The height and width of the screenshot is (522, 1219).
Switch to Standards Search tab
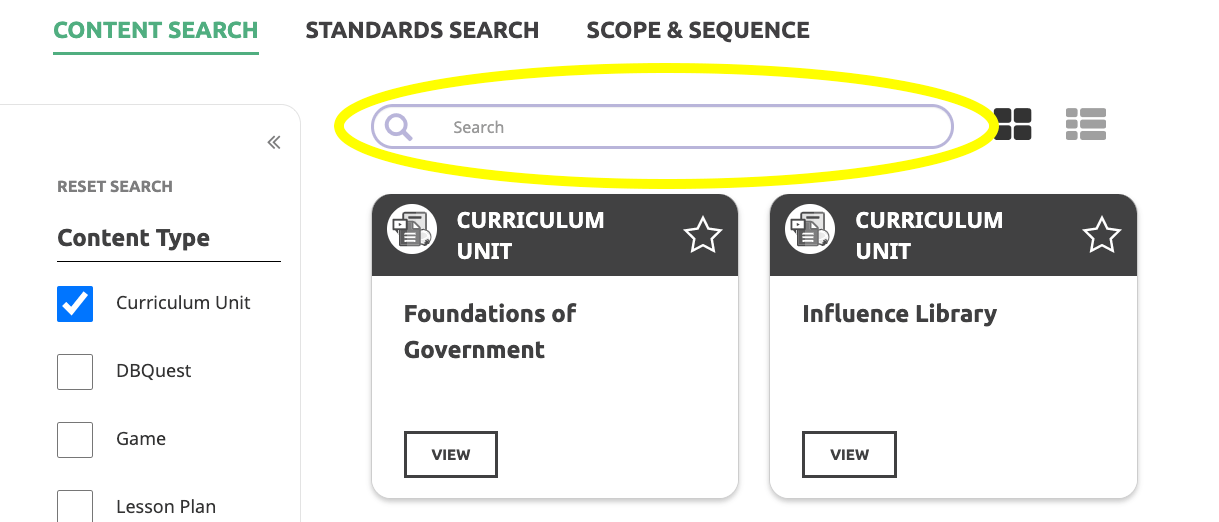[422, 30]
